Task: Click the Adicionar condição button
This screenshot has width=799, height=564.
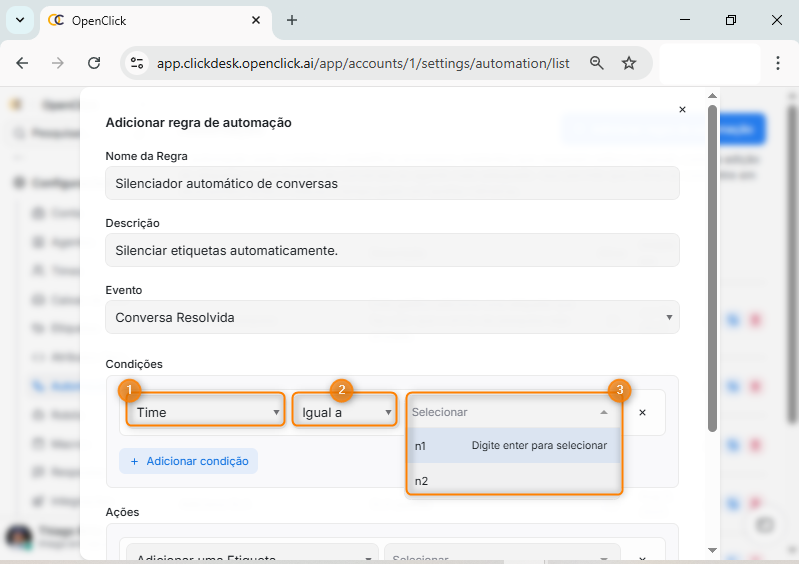Action: pos(189,461)
